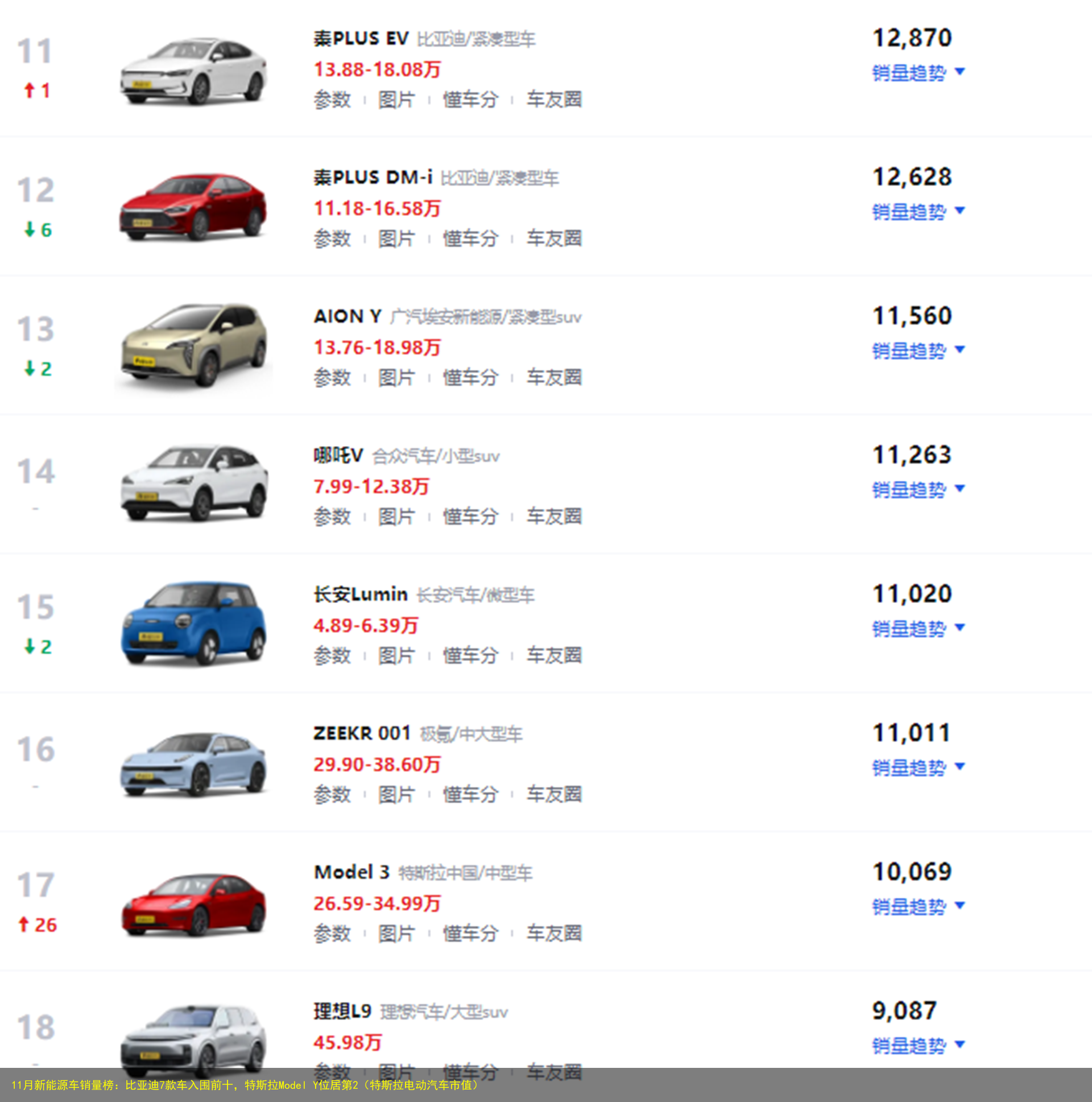1092x1102 pixels.
Task: Open 车友圈 for 秦PLUS EV
Action: pyautogui.click(x=555, y=100)
